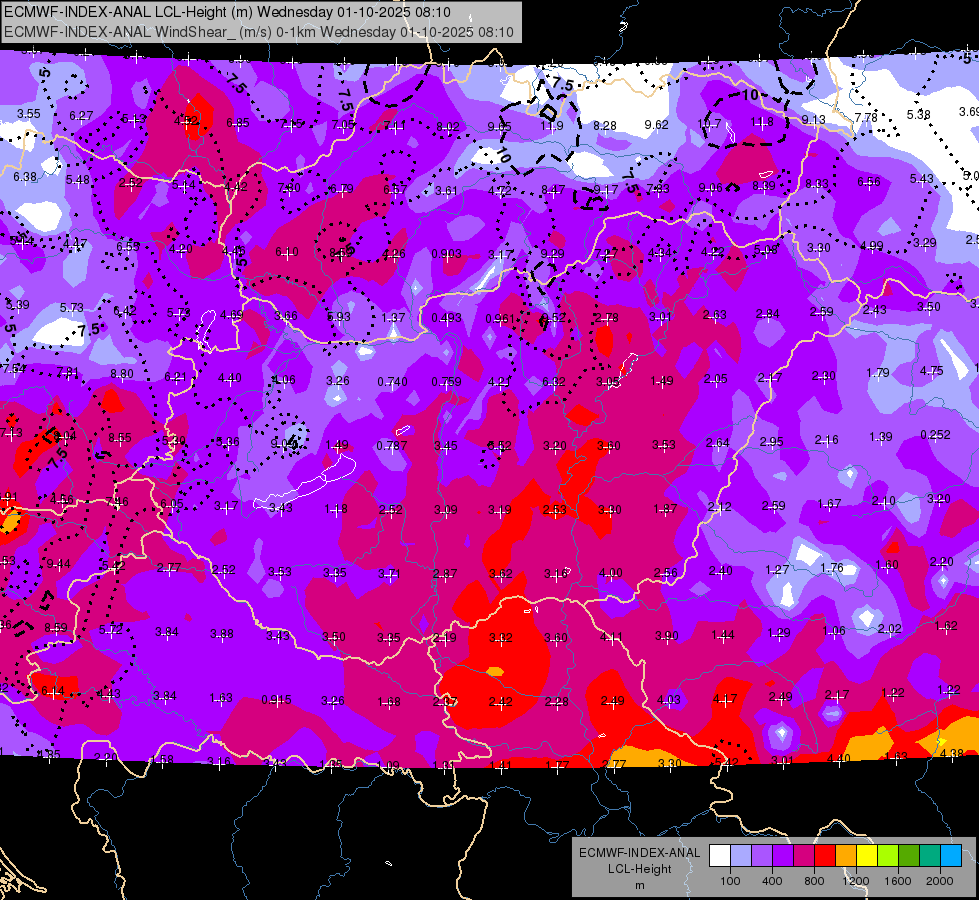Image resolution: width=979 pixels, height=900 pixels.
Task: Click the 0.493 grid point value
Action: pos(446,319)
